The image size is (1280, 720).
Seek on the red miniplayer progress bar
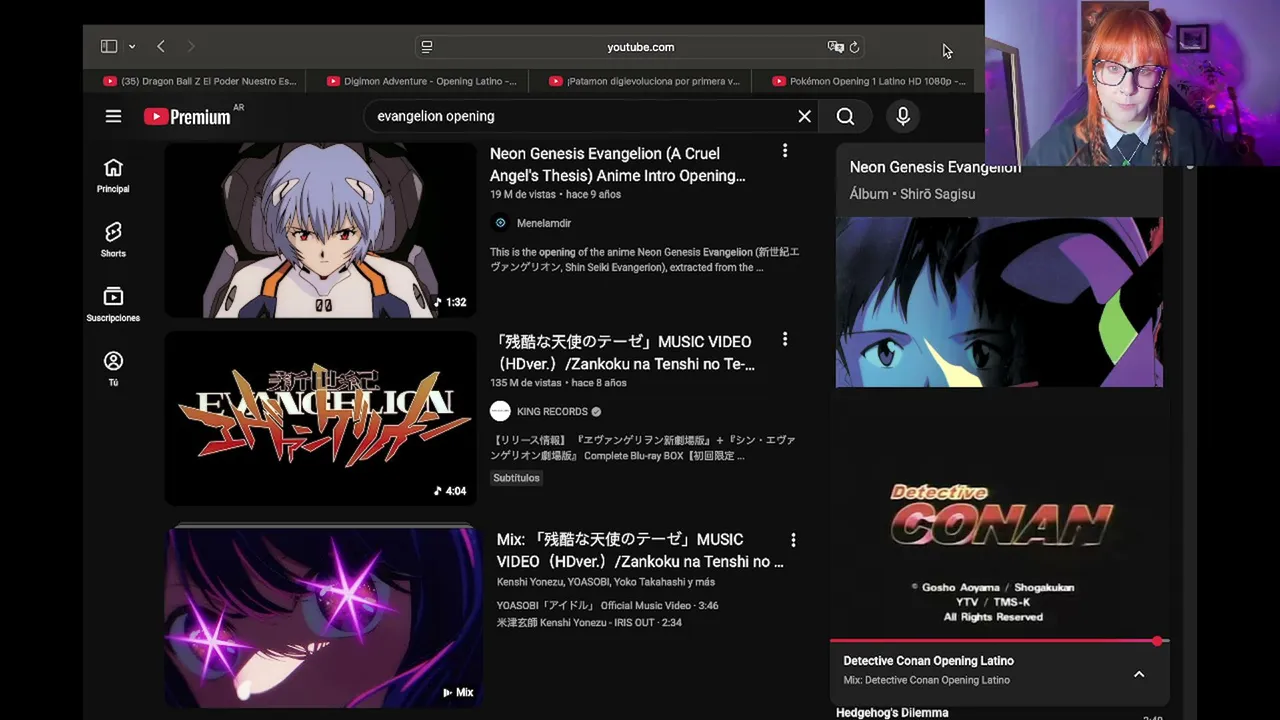pyautogui.click(x=999, y=641)
